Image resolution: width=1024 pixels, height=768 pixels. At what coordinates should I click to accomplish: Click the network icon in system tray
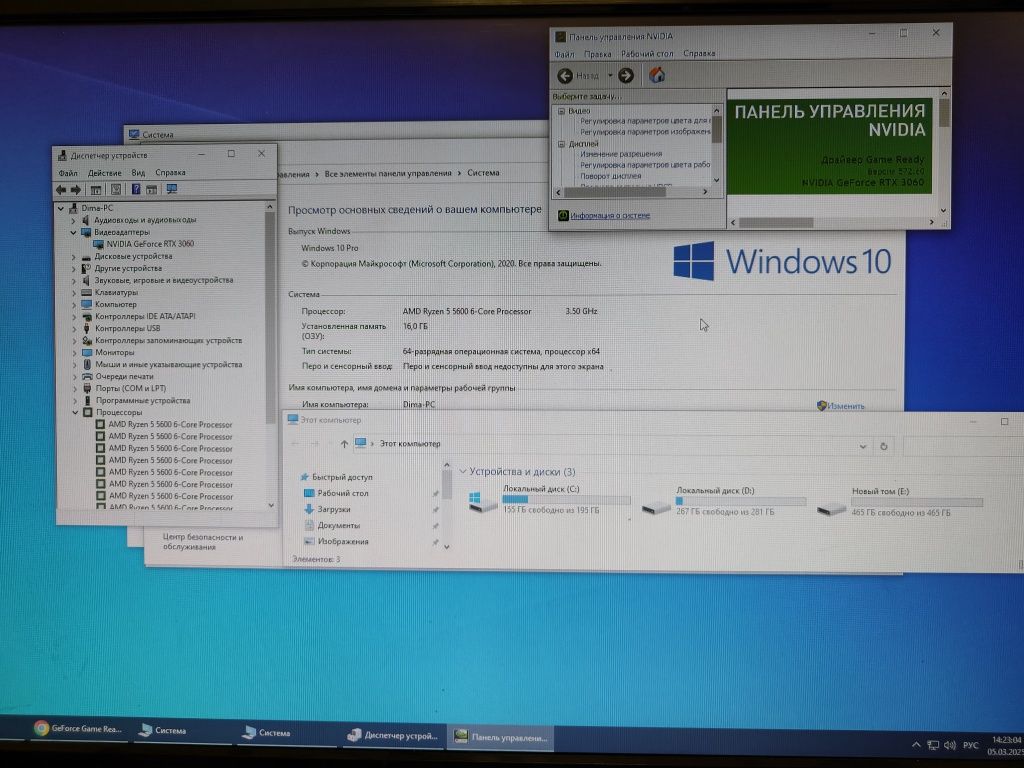pyautogui.click(x=933, y=745)
